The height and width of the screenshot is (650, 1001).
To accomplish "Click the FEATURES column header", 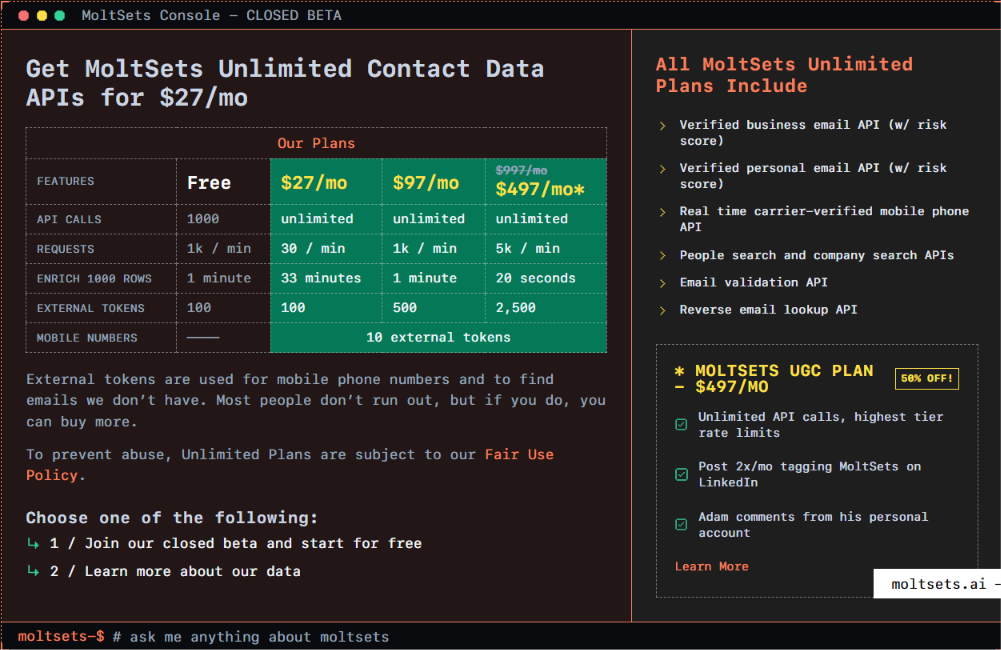I will [x=65, y=181].
